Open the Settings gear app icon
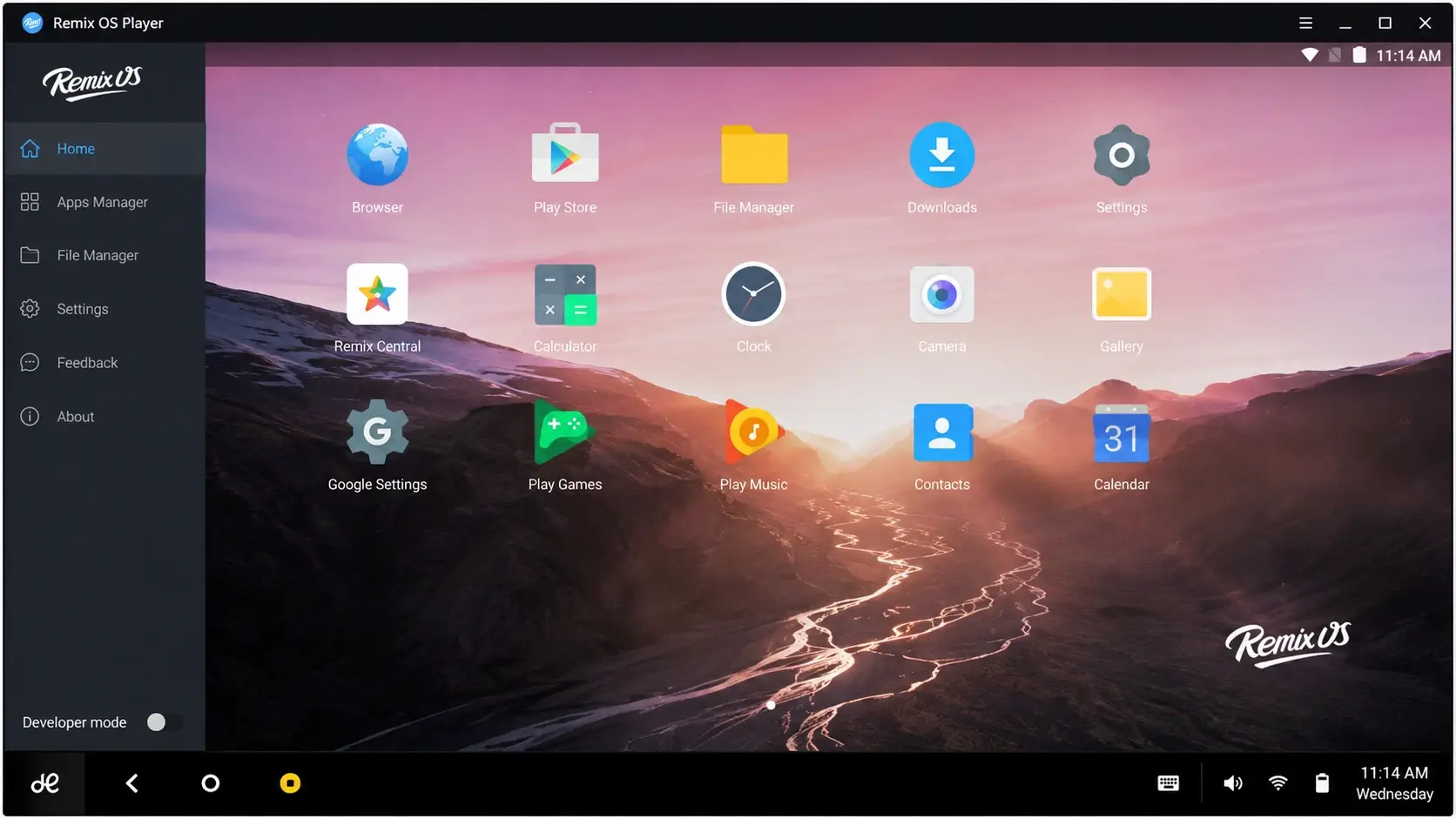Screen dimensions: 1456x819 (1122, 155)
